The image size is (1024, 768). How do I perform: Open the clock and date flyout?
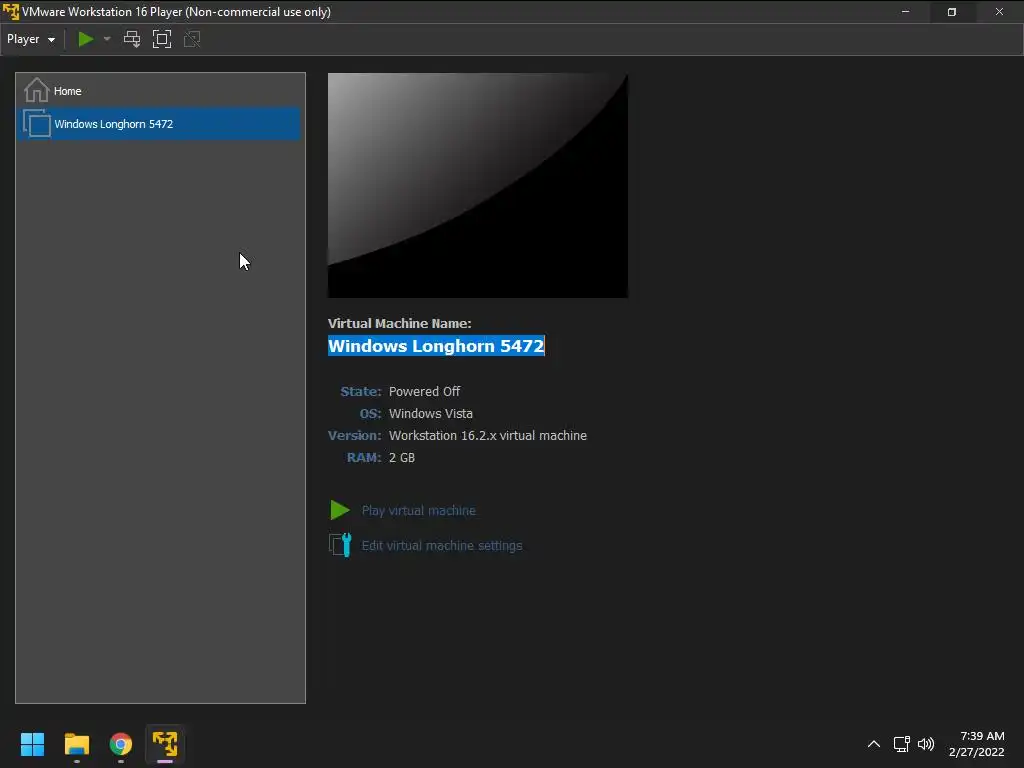pos(976,744)
